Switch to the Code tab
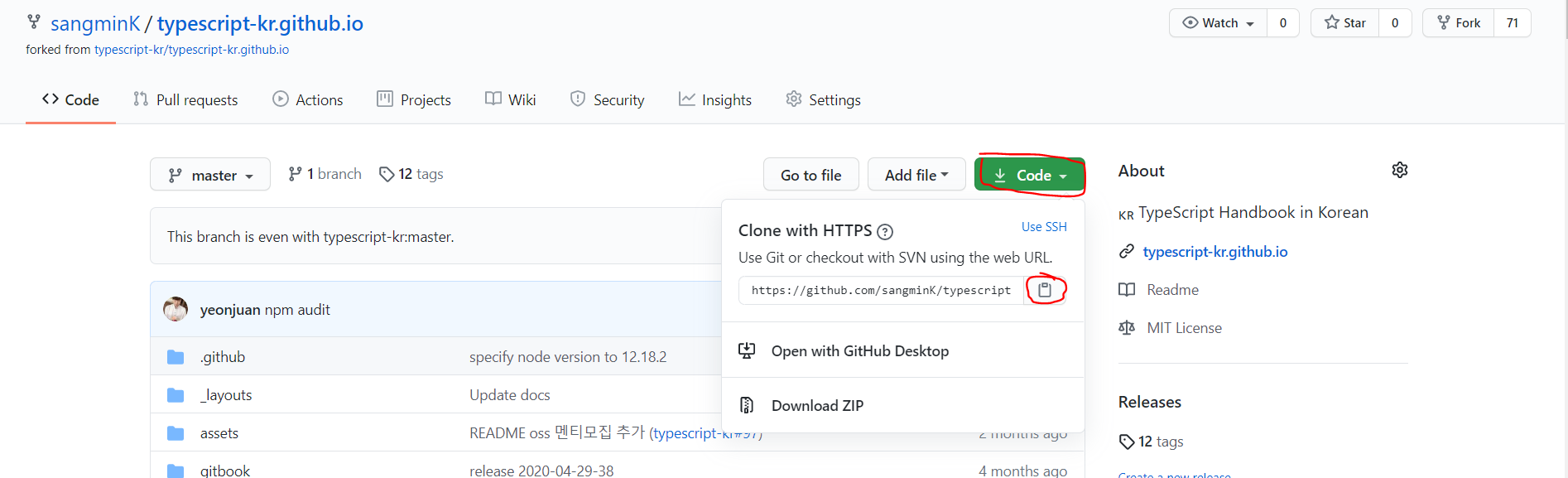 click(70, 99)
